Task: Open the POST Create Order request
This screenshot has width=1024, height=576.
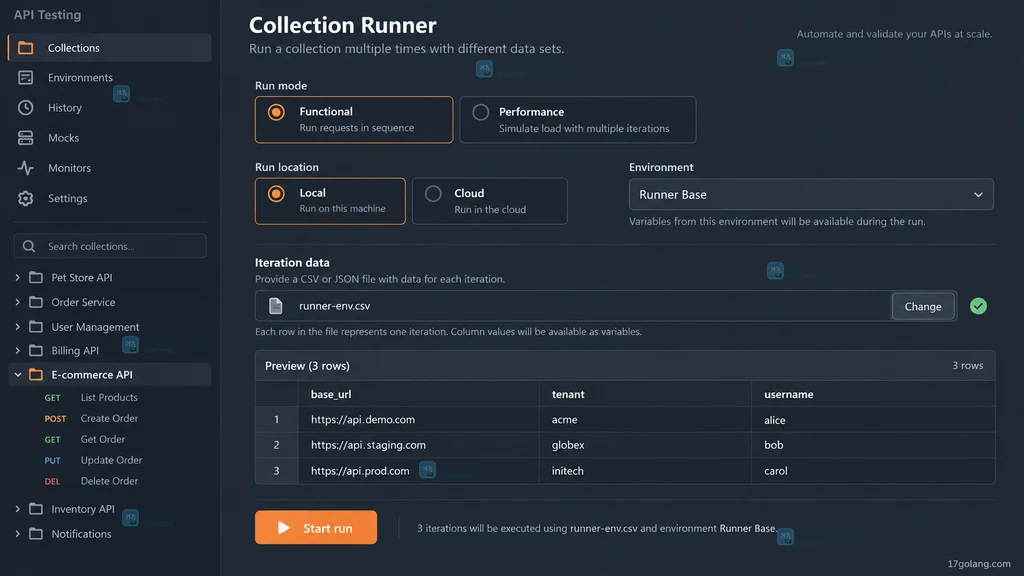Action: 110,418
